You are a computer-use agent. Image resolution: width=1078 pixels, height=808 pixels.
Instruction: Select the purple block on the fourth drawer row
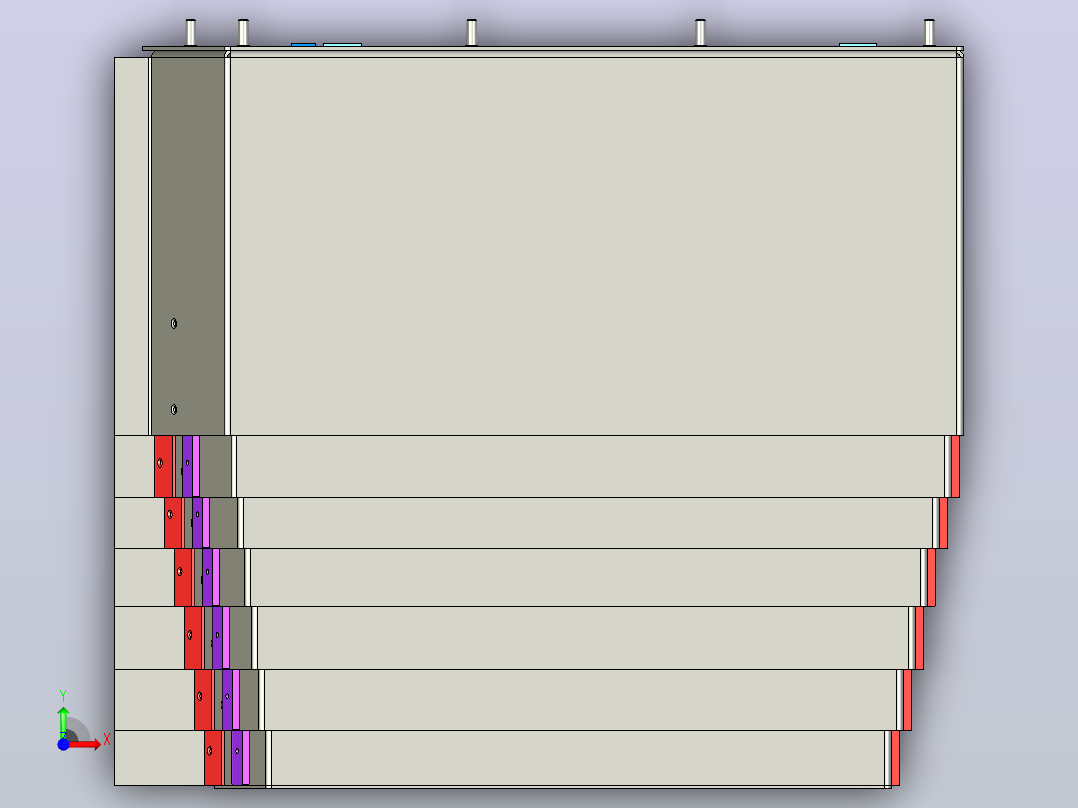click(x=217, y=637)
